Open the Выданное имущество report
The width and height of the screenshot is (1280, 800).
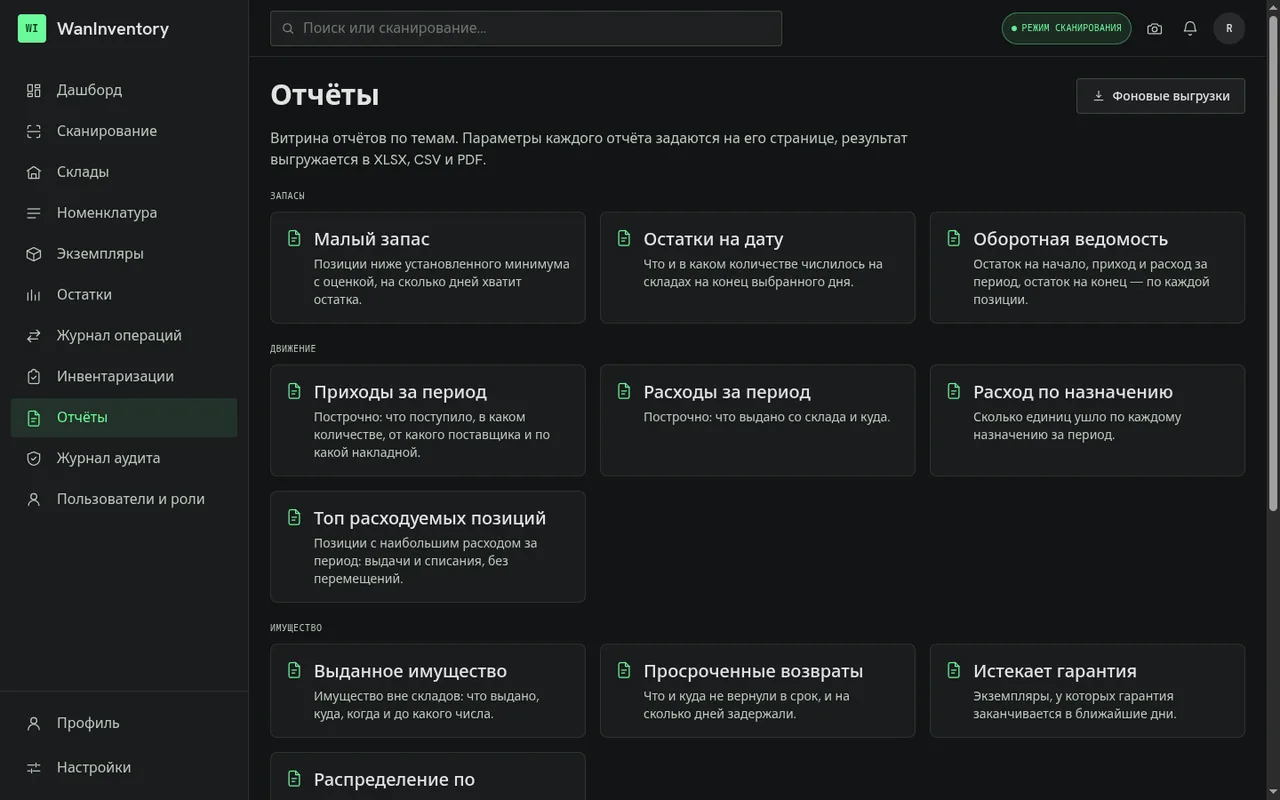[428, 691]
